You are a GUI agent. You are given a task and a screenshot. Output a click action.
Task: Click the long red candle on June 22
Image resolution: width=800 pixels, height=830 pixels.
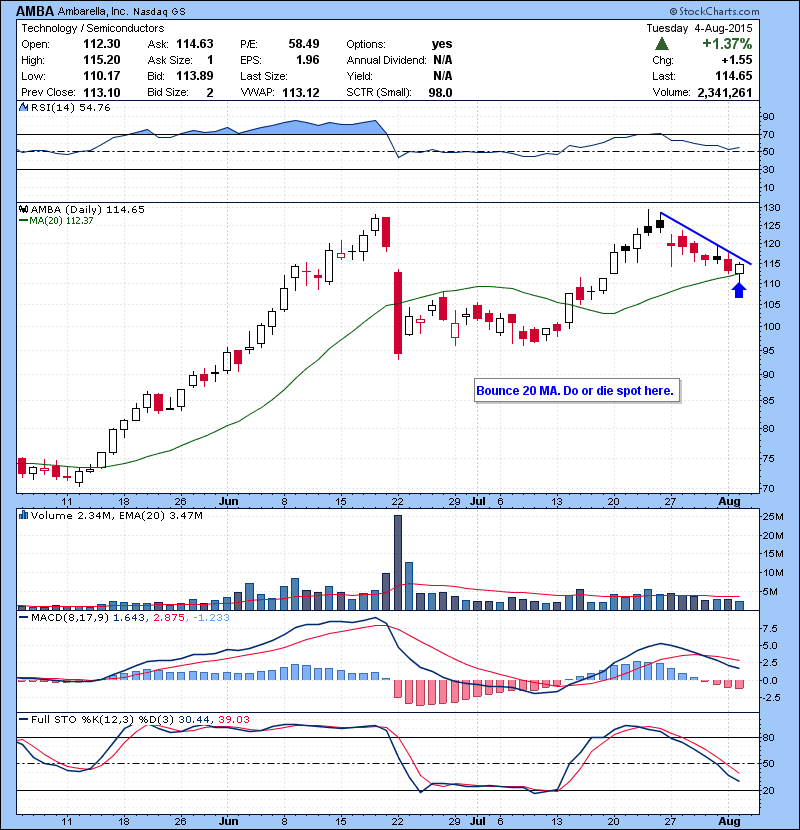click(x=398, y=313)
